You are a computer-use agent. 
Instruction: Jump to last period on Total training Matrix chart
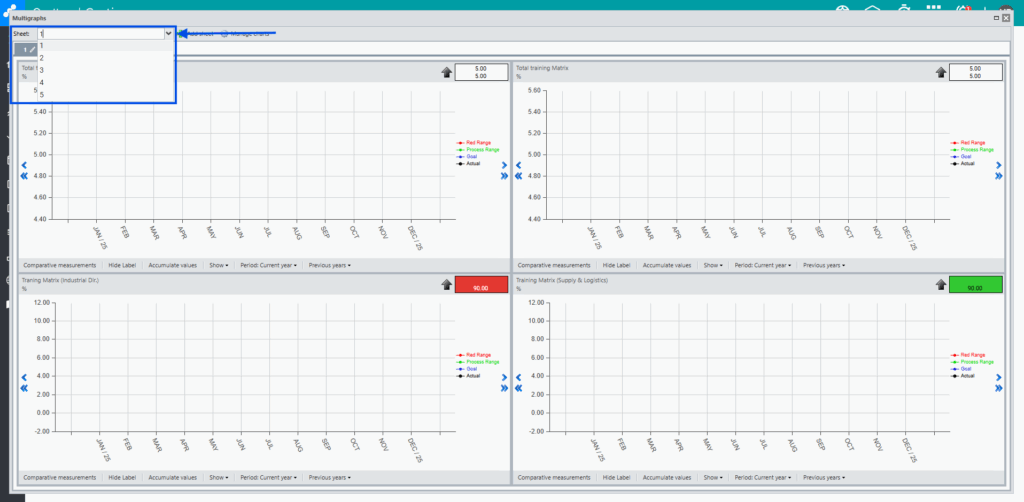coord(999,176)
